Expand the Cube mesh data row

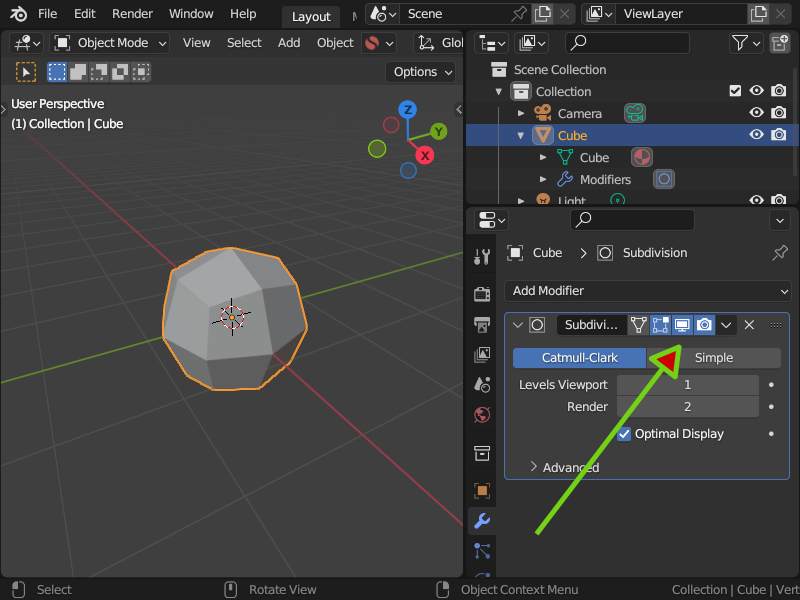(x=543, y=157)
